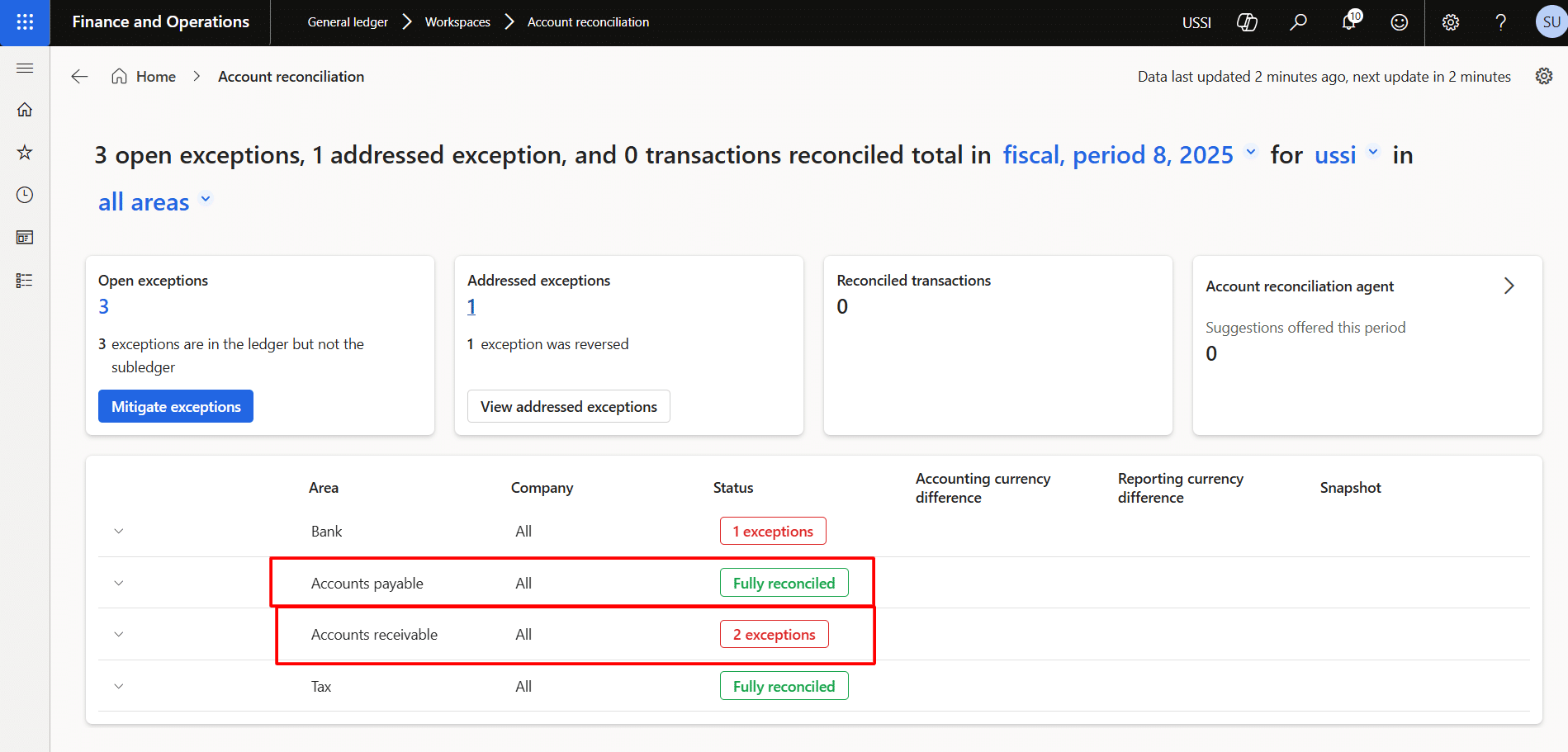The width and height of the screenshot is (1568, 752).
Task: Click View addressed exceptions button
Action: pos(568,406)
